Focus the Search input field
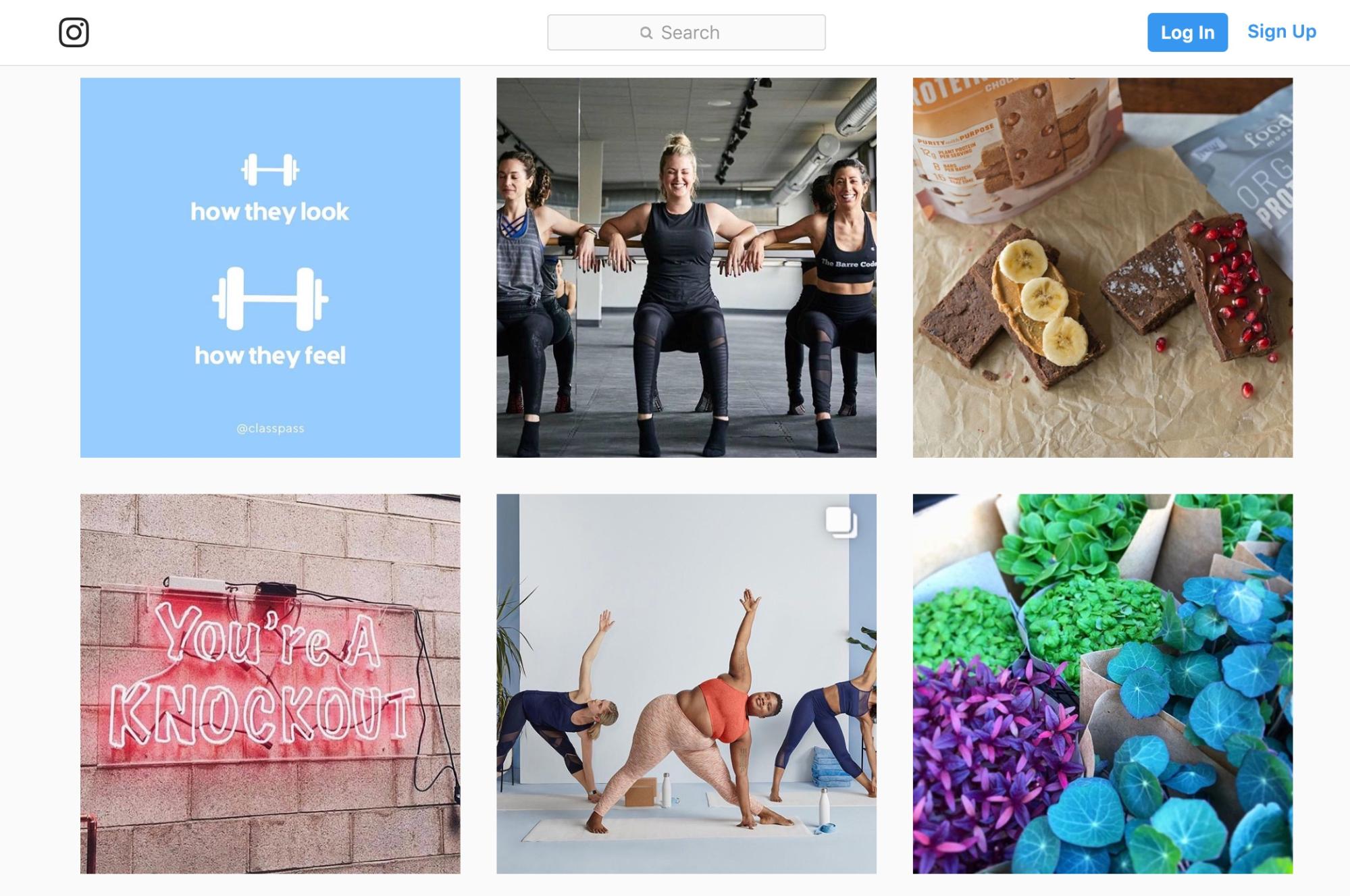1350x896 pixels. tap(686, 32)
